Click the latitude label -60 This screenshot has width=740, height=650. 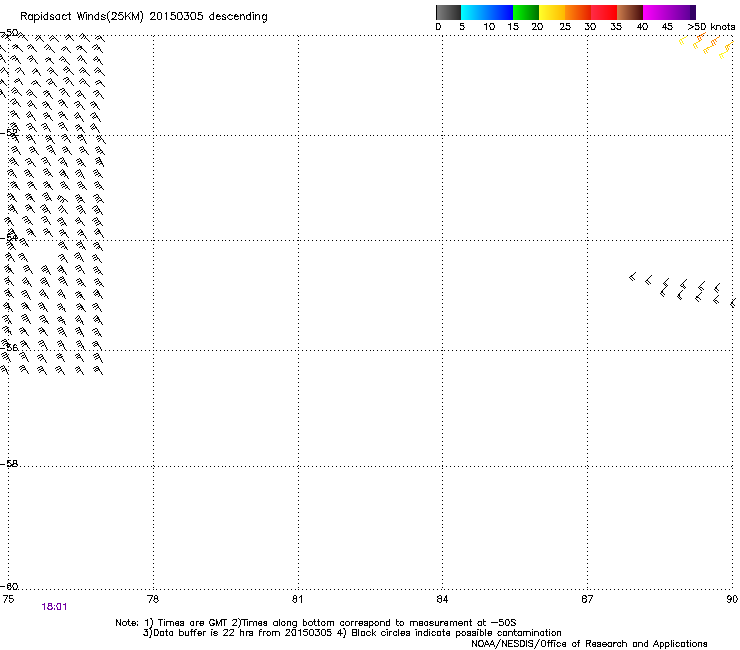coord(9,587)
